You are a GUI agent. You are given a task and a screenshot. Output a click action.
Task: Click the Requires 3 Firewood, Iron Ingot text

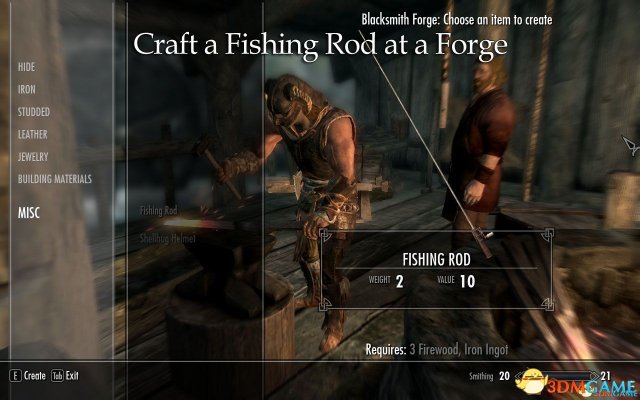coord(437,350)
